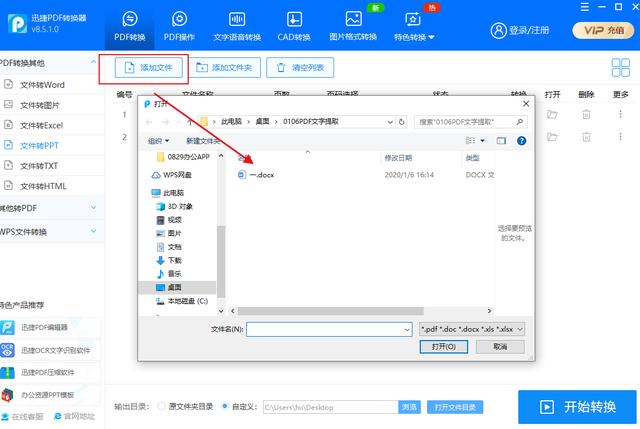Open dialog help icon
The height and width of the screenshot is (429, 640).
click(521, 141)
